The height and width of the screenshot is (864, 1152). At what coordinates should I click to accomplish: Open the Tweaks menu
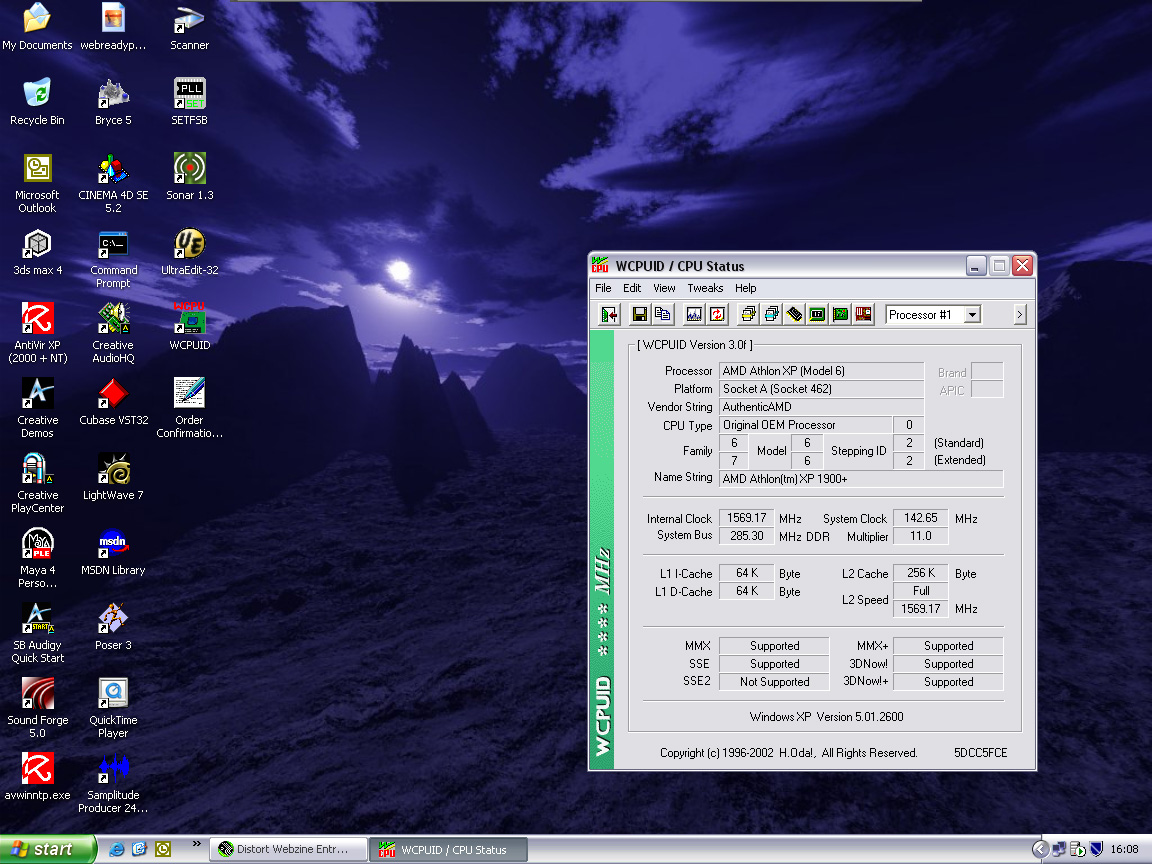[705, 288]
